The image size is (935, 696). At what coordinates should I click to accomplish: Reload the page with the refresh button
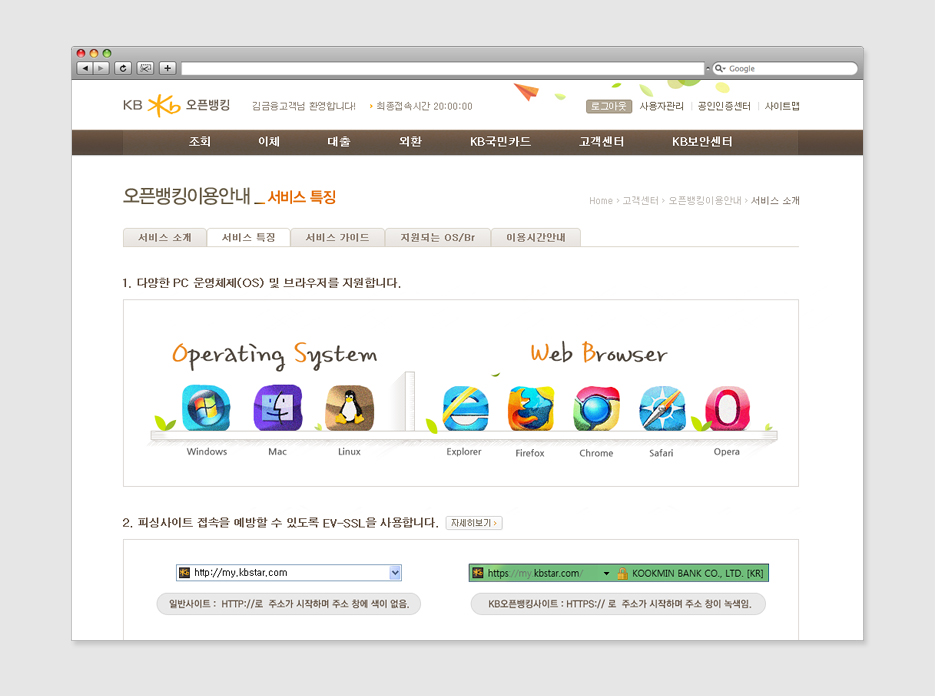pyautogui.click(x=123, y=68)
